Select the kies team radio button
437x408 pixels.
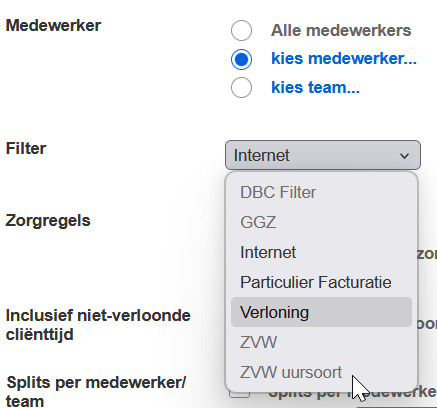point(241,88)
